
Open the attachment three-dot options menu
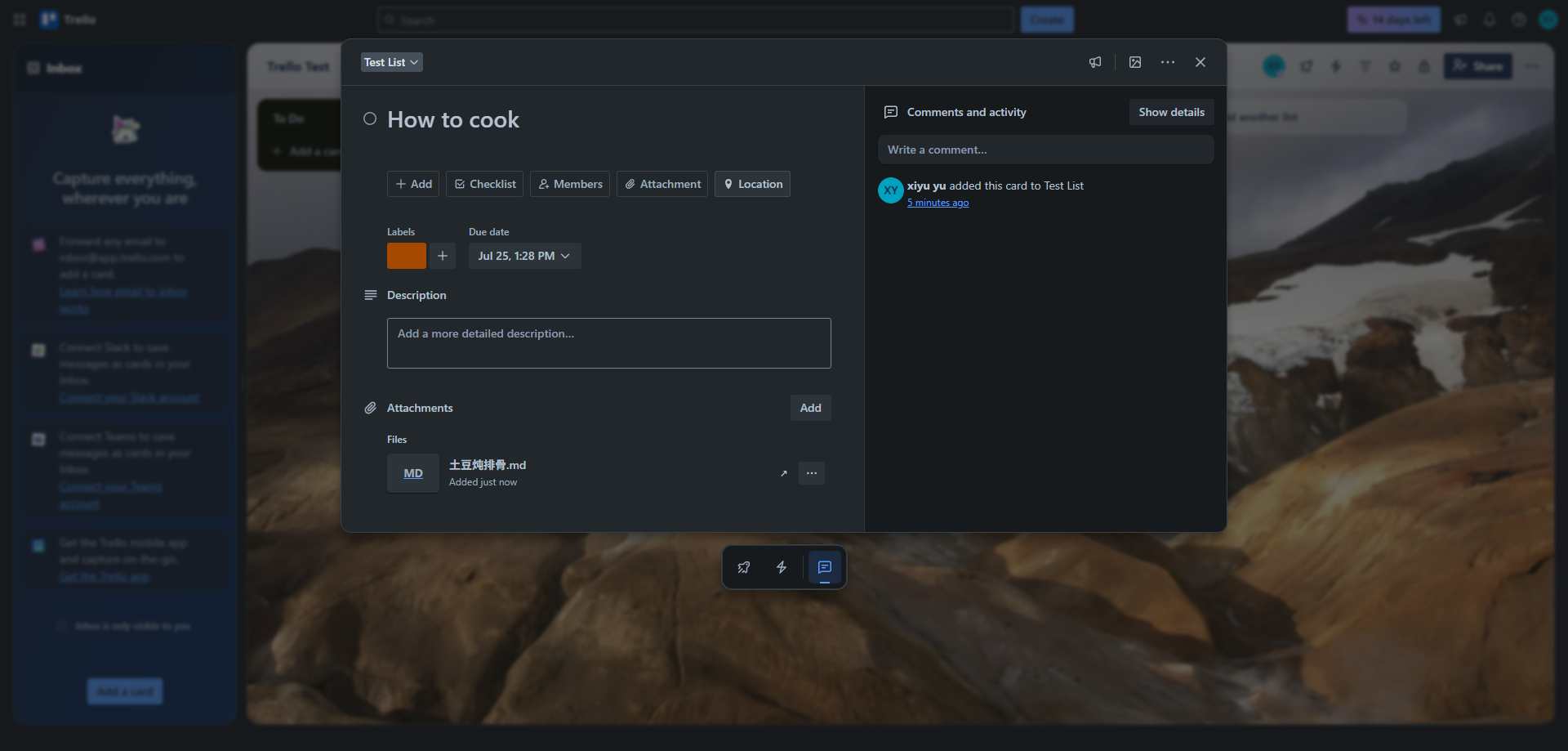[812, 473]
